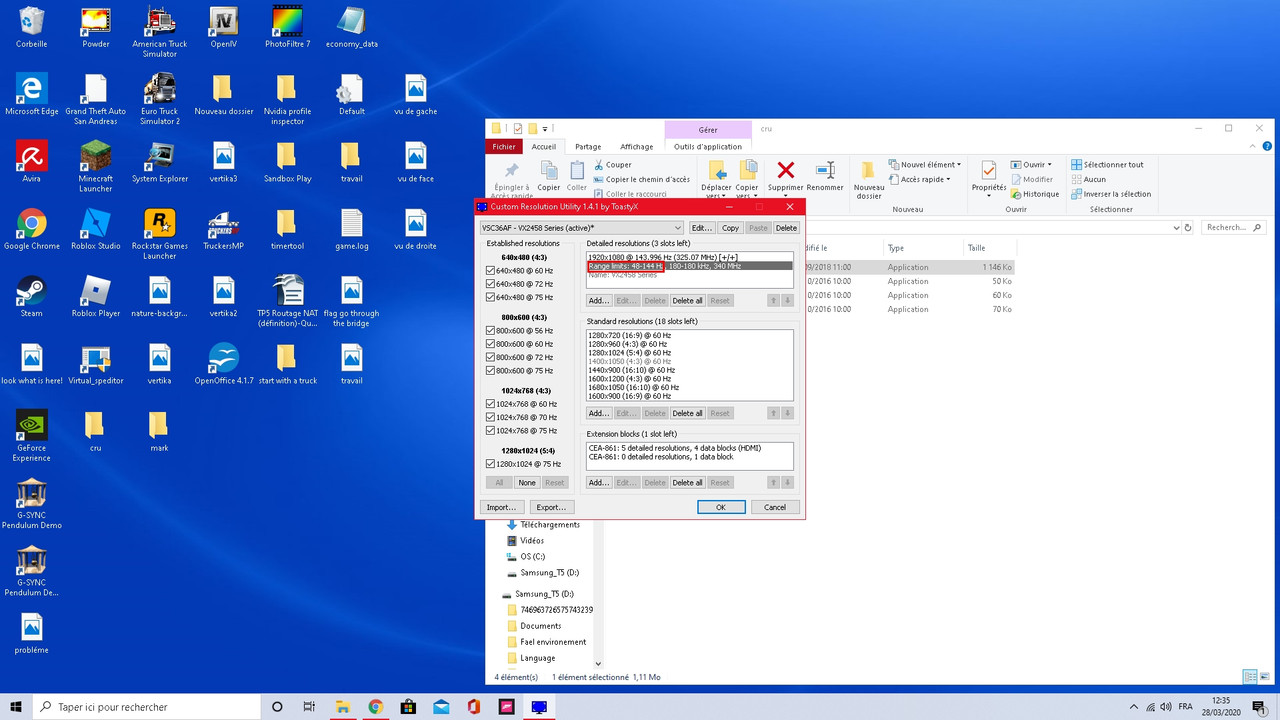Click the Renommer icon in the ribbon
The width and height of the screenshot is (1280, 720).
coord(825,173)
